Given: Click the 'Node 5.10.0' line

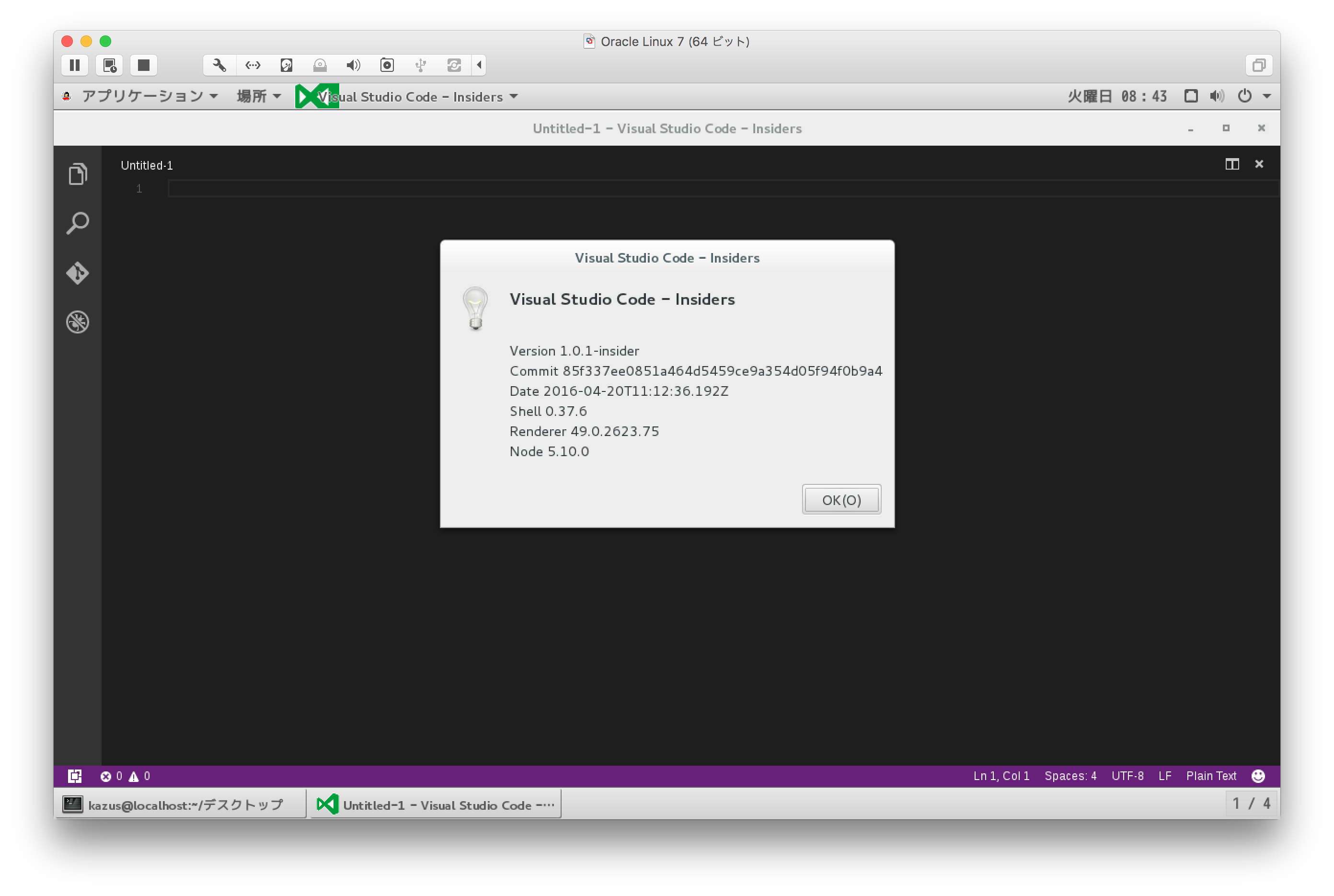Looking at the screenshot, I should coord(549,451).
